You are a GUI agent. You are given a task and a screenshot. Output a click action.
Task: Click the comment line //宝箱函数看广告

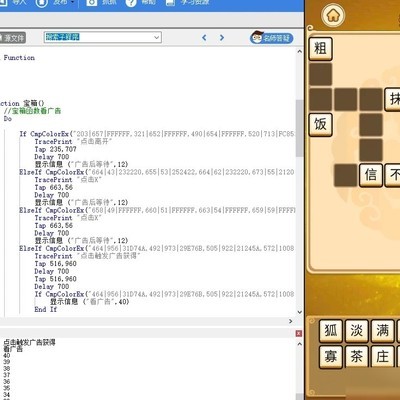(32, 111)
